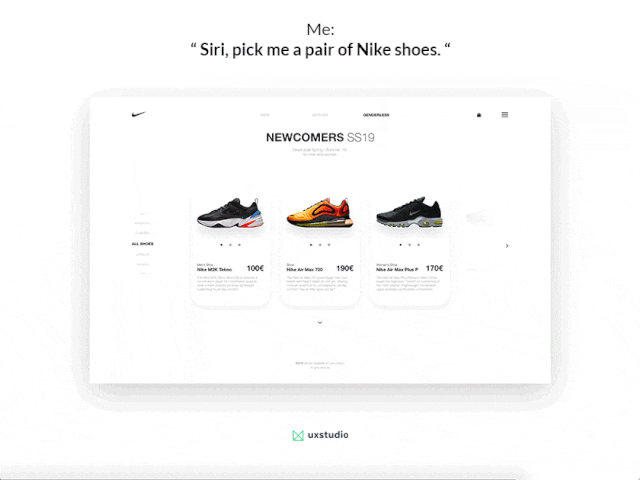Advance carousel with right chevron arrow

pyautogui.click(x=507, y=246)
